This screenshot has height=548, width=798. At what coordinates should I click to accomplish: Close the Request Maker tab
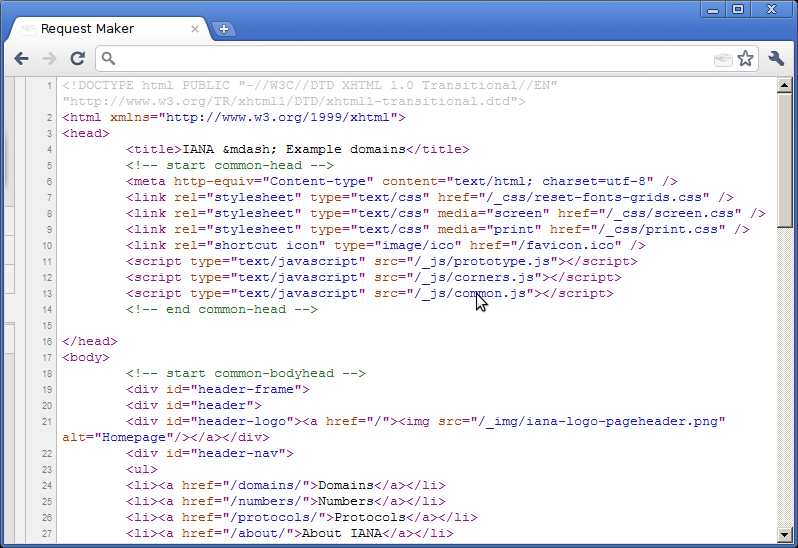tap(194, 29)
